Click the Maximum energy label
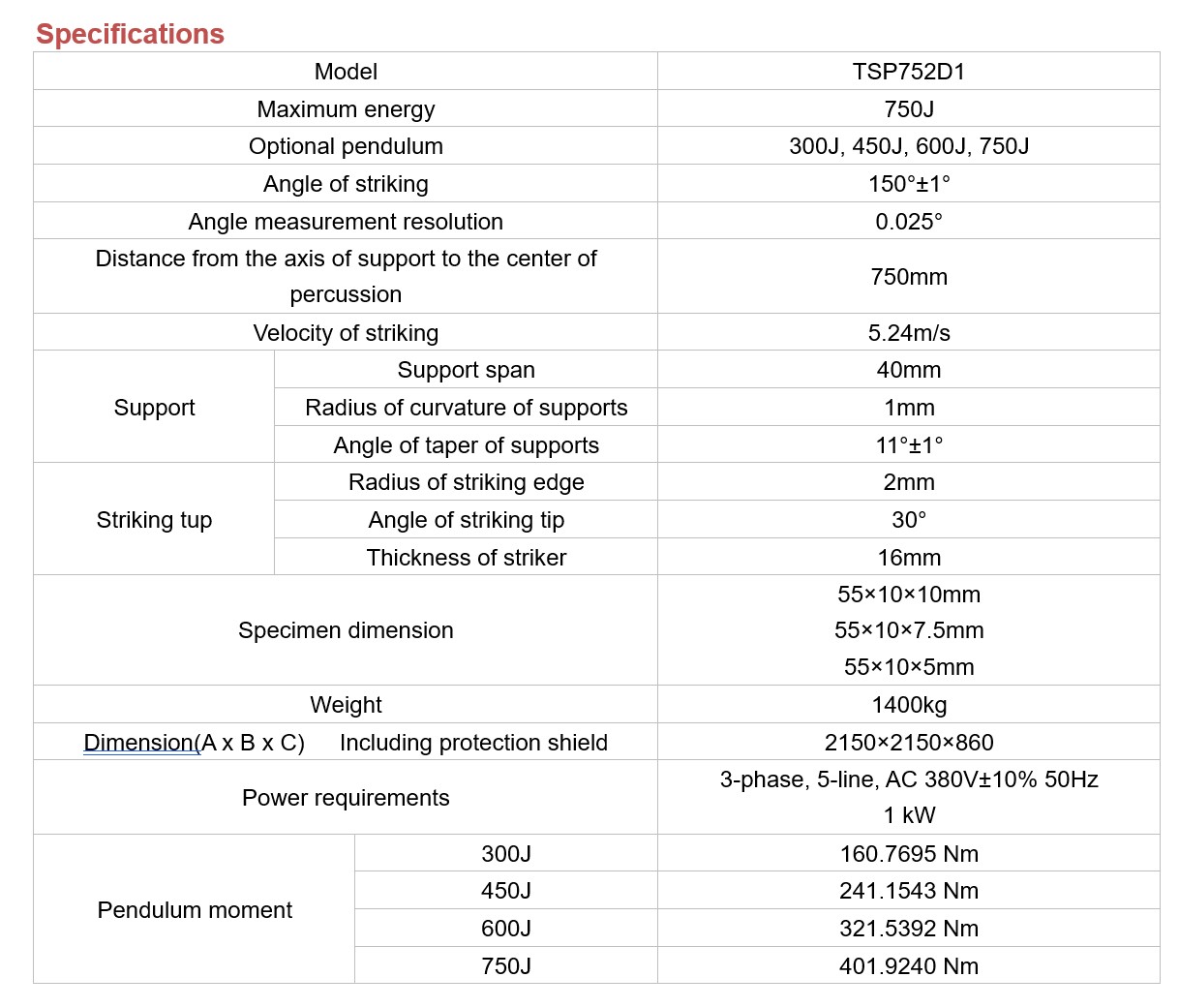The height and width of the screenshot is (1008, 1179). click(346, 109)
